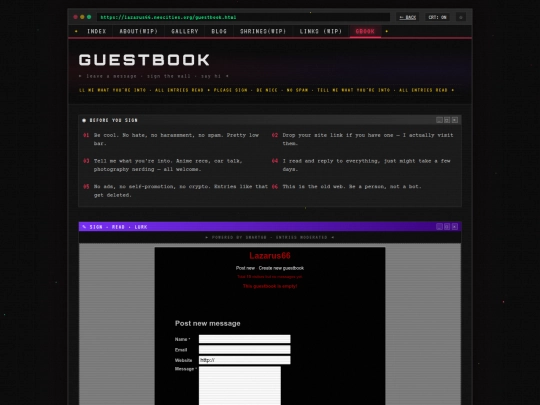Toggle the CRT: ON effect

tap(437, 17)
